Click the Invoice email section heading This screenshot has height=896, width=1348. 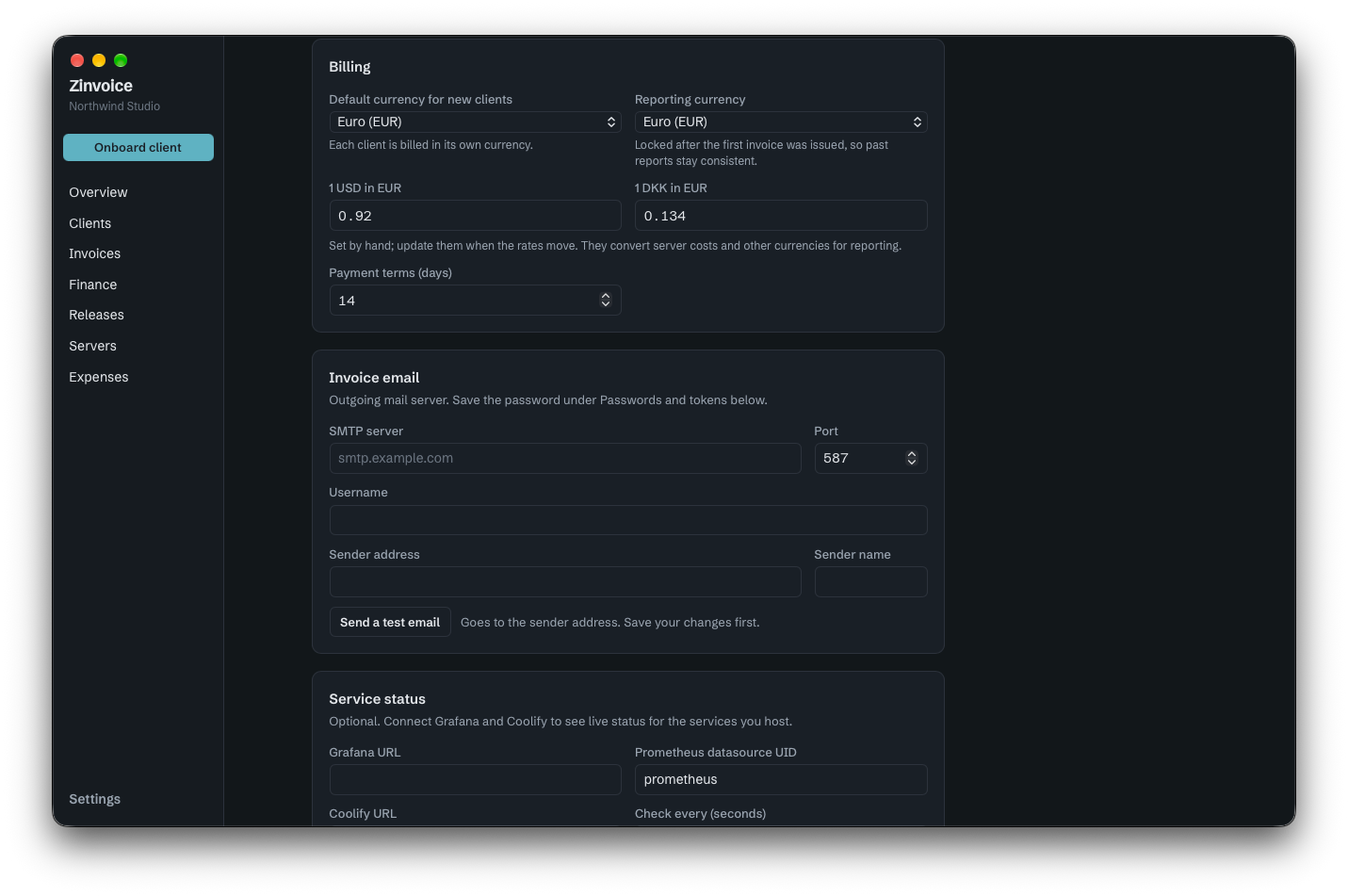click(x=374, y=378)
